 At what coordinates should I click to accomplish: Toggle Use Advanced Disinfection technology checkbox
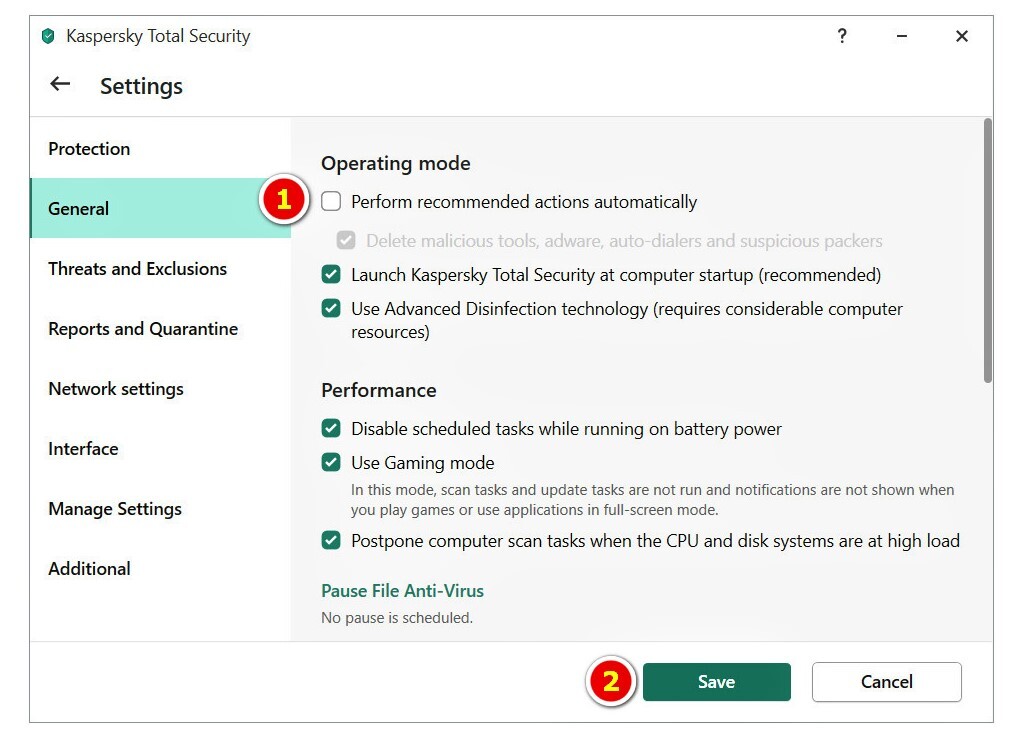[x=331, y=308]
